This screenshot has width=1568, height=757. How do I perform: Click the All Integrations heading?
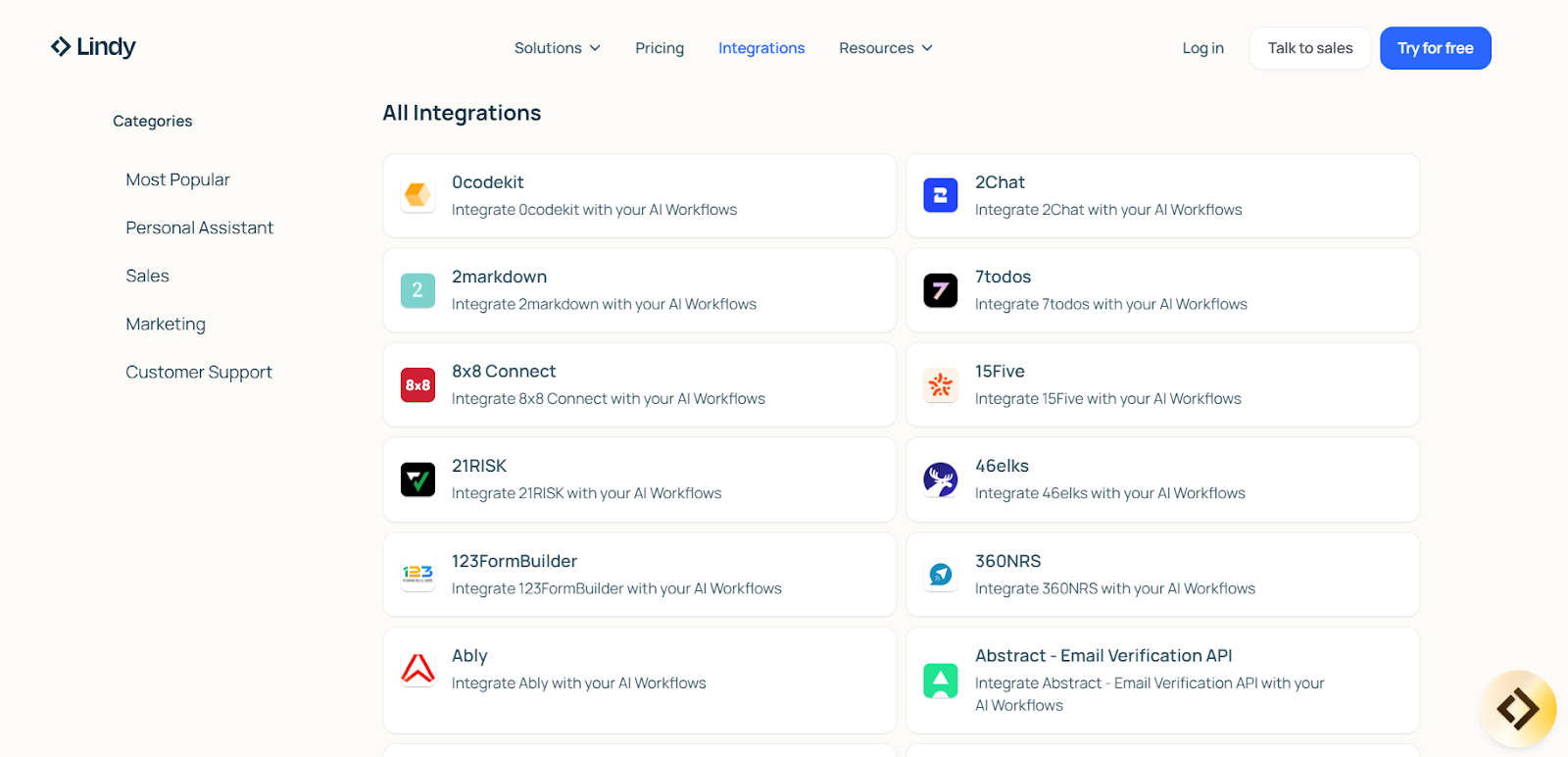[x=462, y=113]
